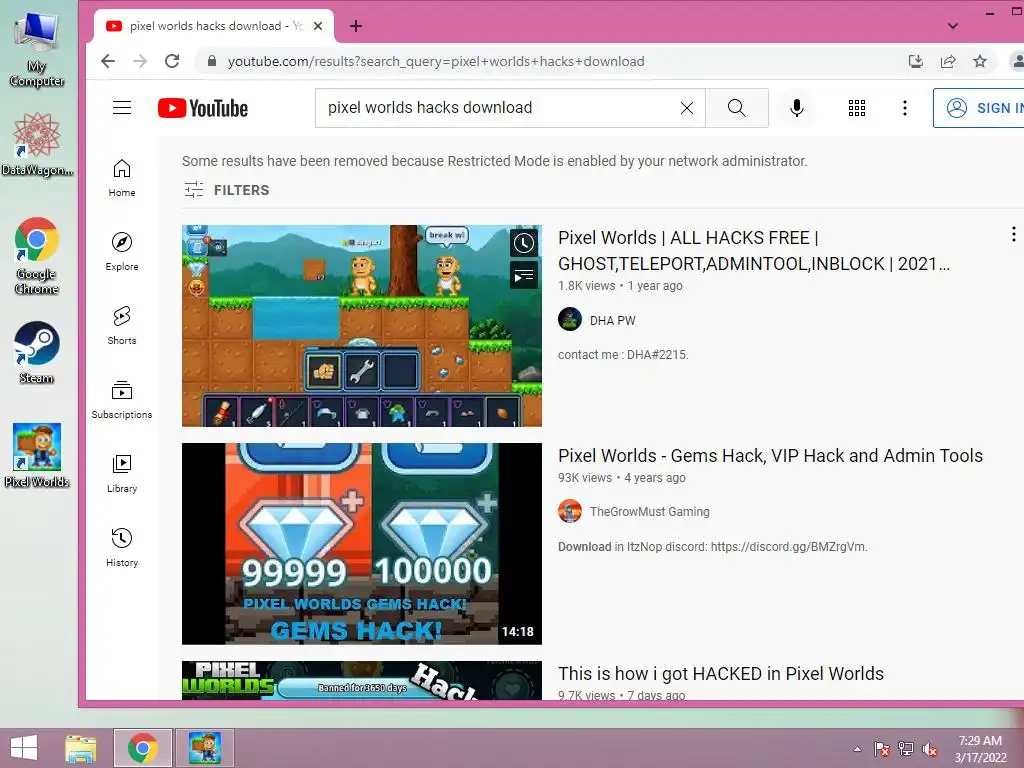Screen dimensions: 1024x768
Task: Add first video to Watch later
Action: (x=524, y=244)
